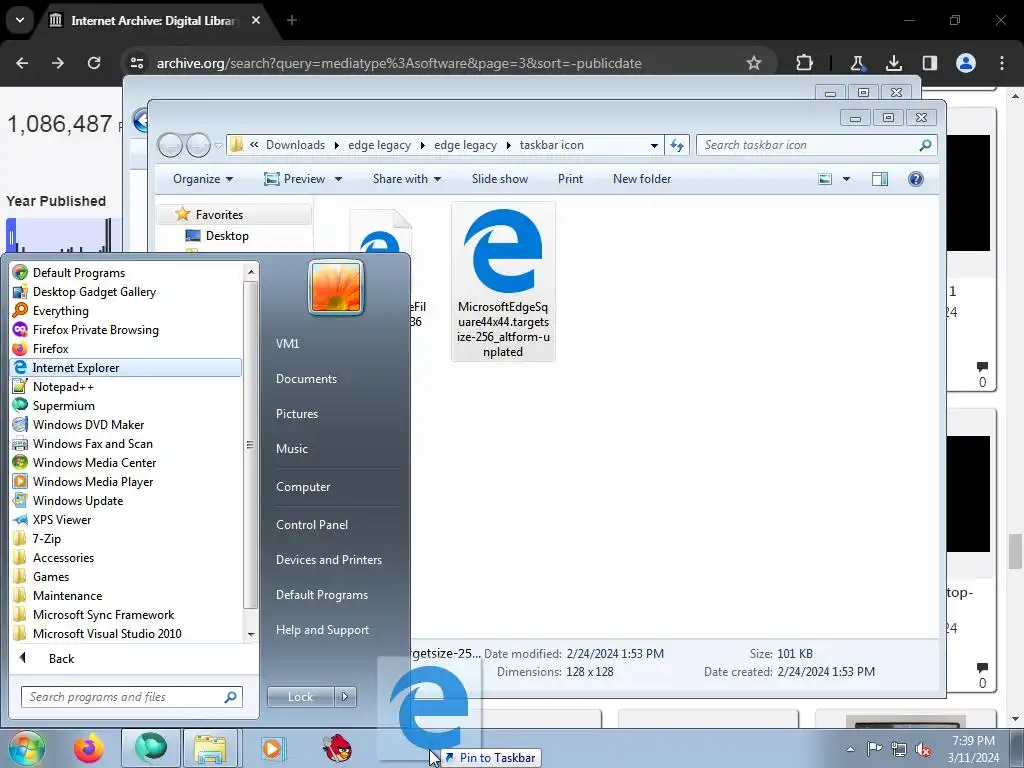The width and height of the screenshot is (1024, 768).
Task: Click the browser address bar URL
Action: pos(399,63)
